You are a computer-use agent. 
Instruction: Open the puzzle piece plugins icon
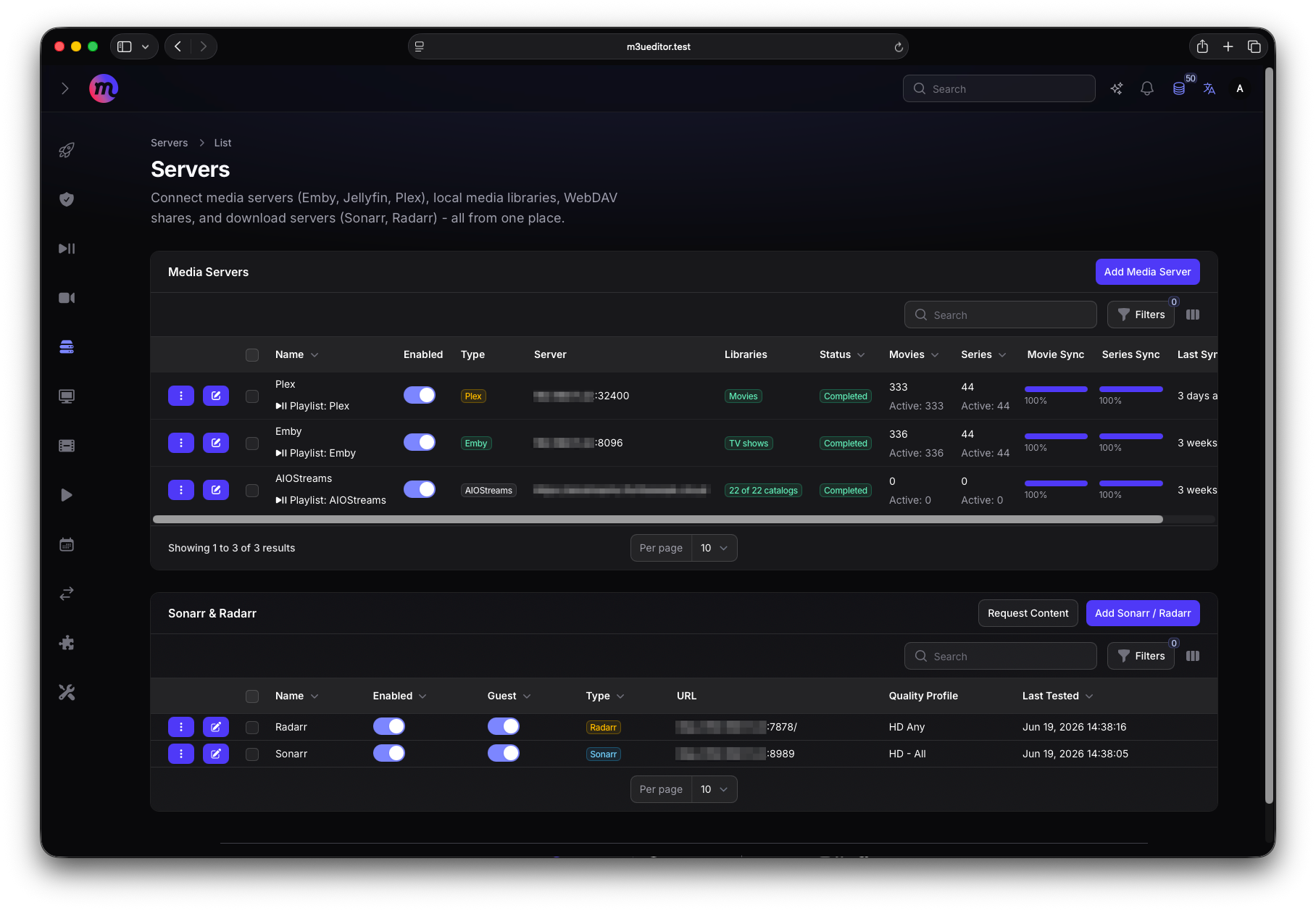[x=67, y=643]
